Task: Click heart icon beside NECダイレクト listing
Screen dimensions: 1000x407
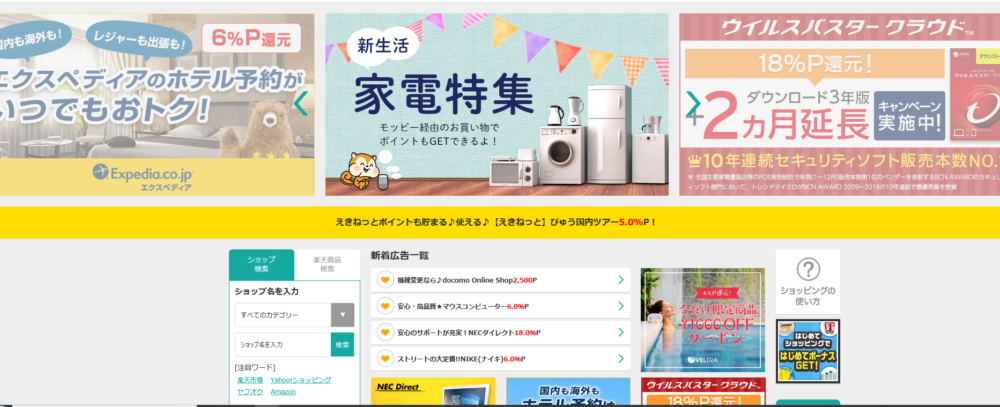Action: [x=385, y=332]
